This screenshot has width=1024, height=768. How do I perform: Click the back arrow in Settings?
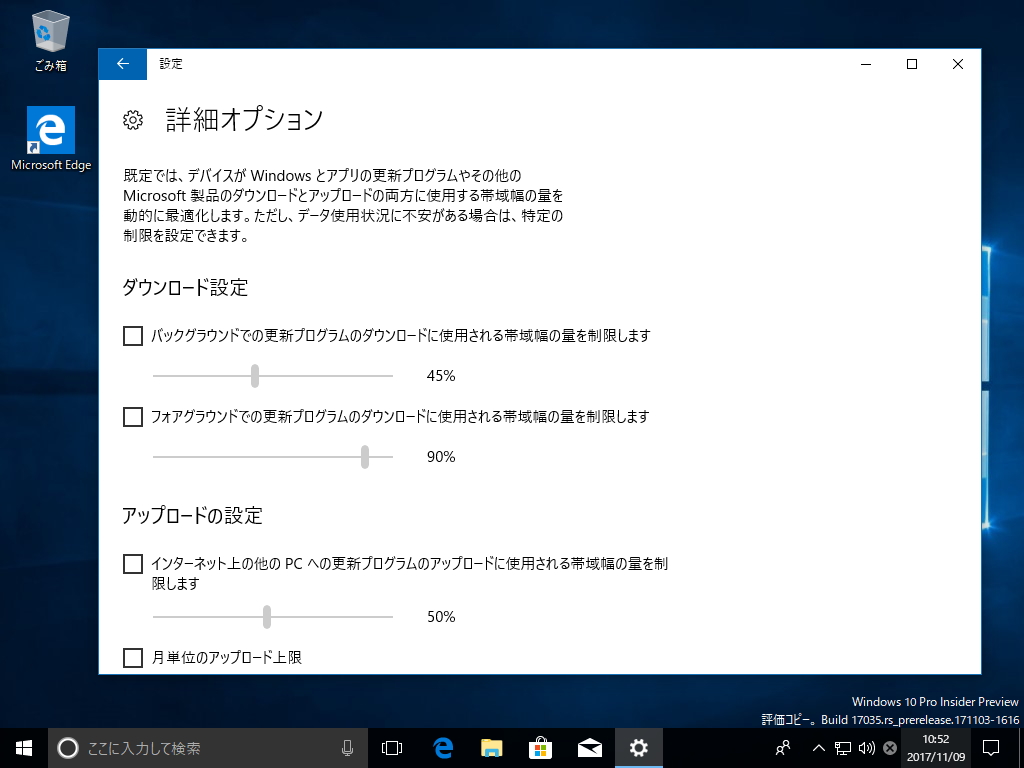pos(121,64)
